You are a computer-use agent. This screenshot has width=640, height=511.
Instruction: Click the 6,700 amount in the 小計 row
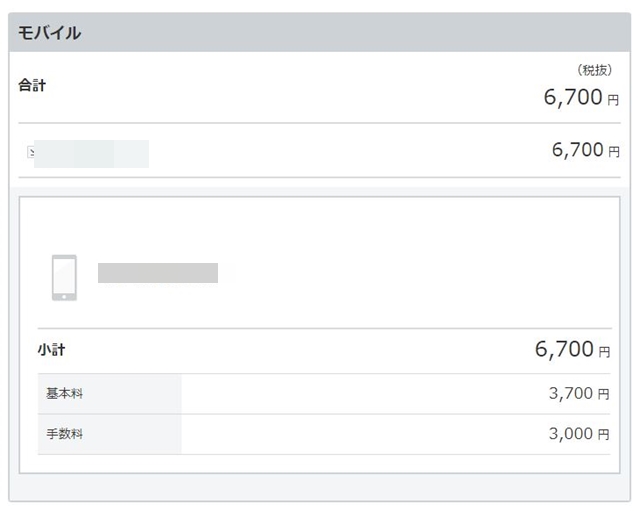point(564,349)
